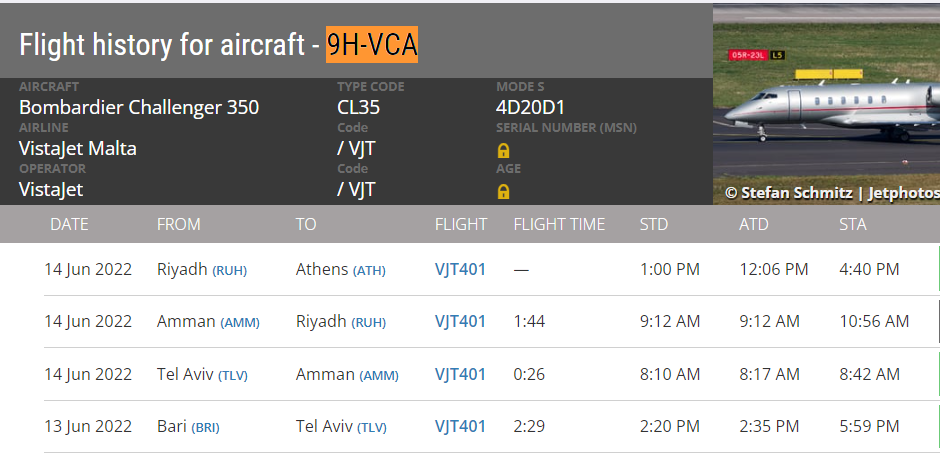
Task: Click the TLV code in the Bari row
Action: (372, 427)
